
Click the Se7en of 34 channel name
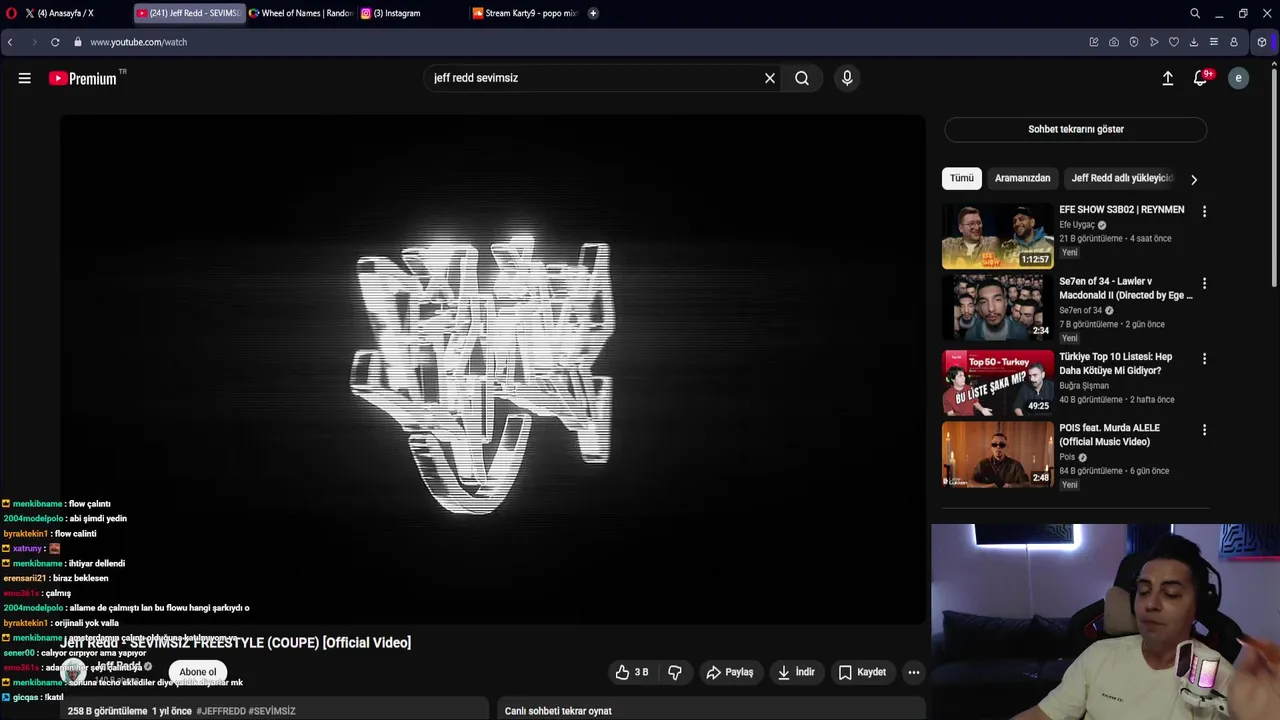pyautogui.click(x=1080, y=310)
